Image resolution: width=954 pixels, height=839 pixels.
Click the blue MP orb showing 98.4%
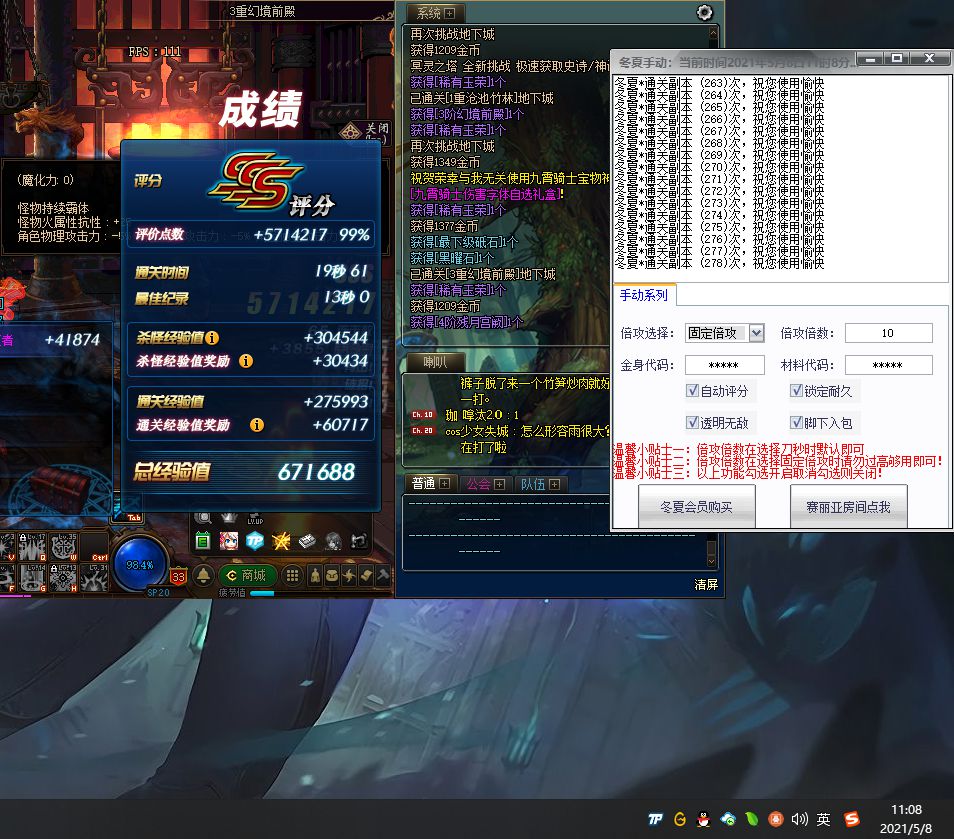tap(139, 565)
